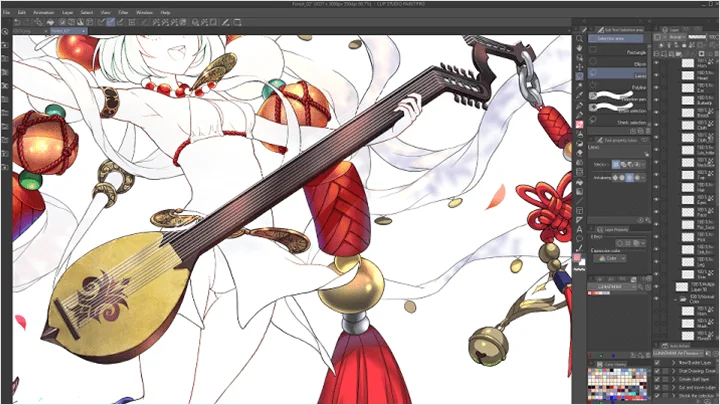Image resolution: width=720 pixels, height=405 pixels.
Task: Open the Select menu
Action: [86, 12]
